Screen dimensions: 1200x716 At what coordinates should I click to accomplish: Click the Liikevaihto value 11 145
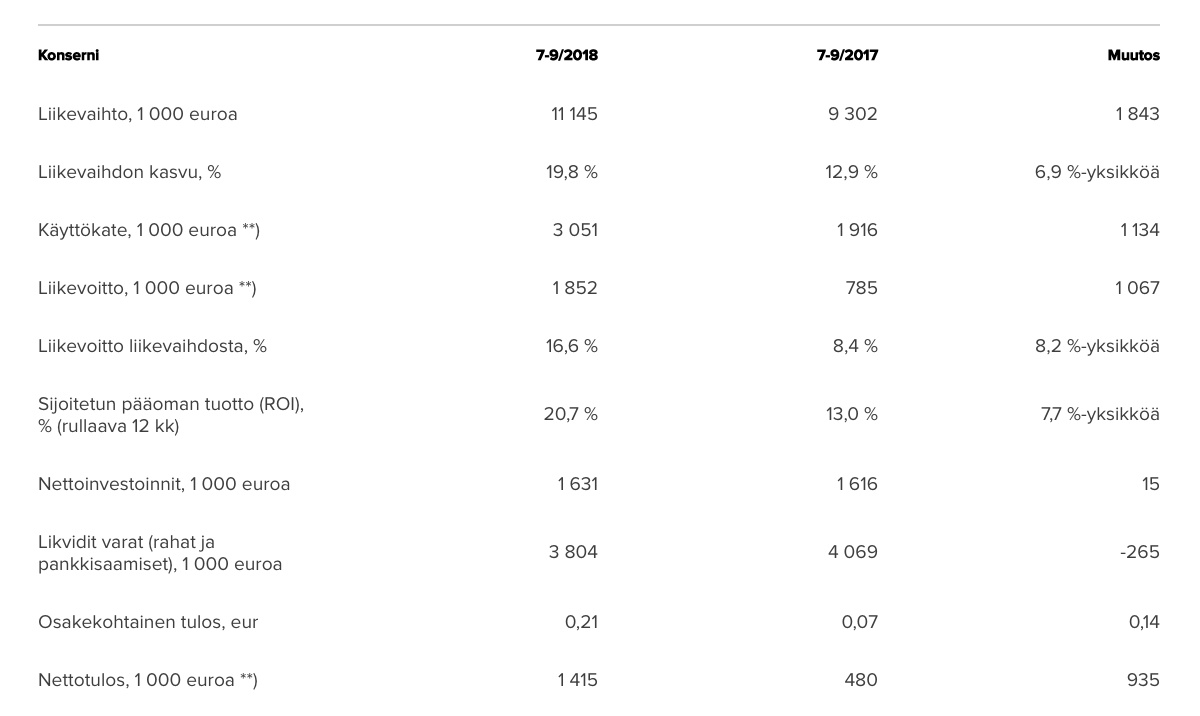pos(574,114)
